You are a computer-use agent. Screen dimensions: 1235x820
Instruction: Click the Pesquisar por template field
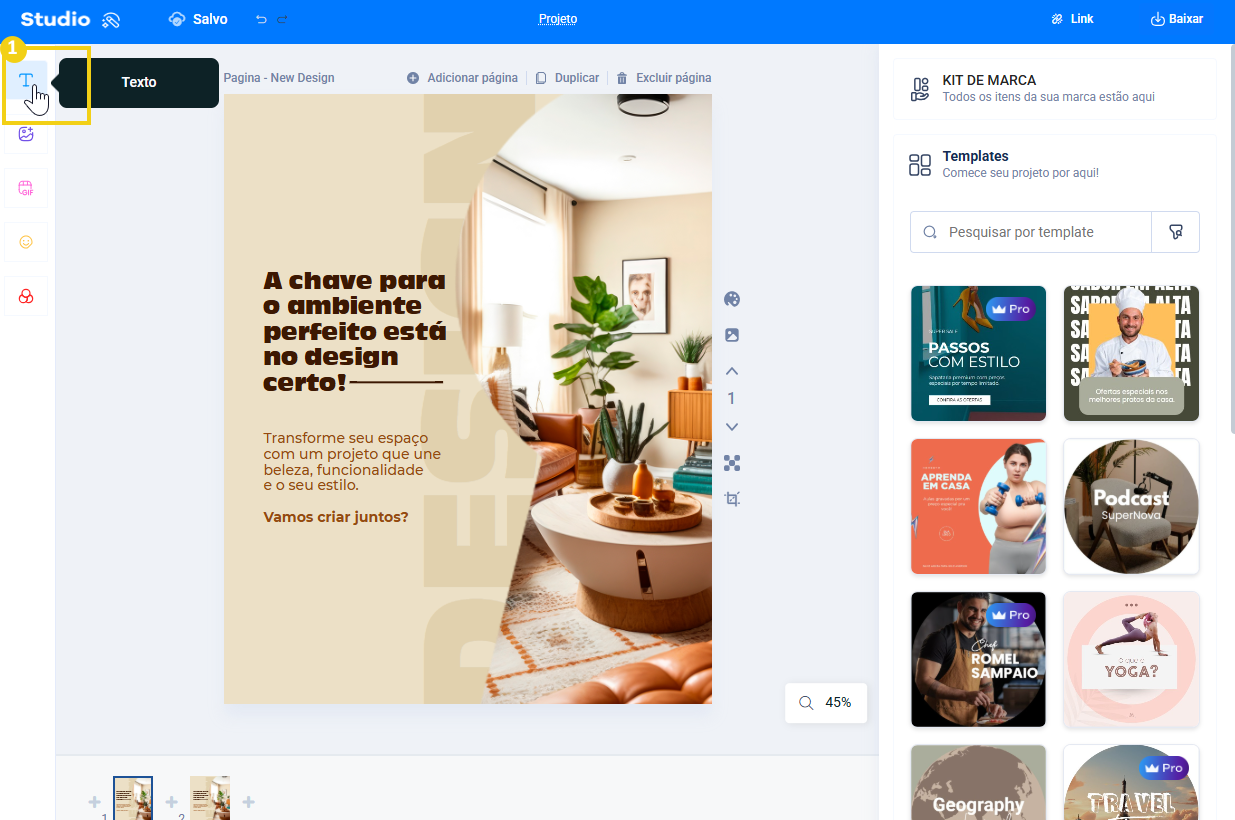pos(1031,232)
